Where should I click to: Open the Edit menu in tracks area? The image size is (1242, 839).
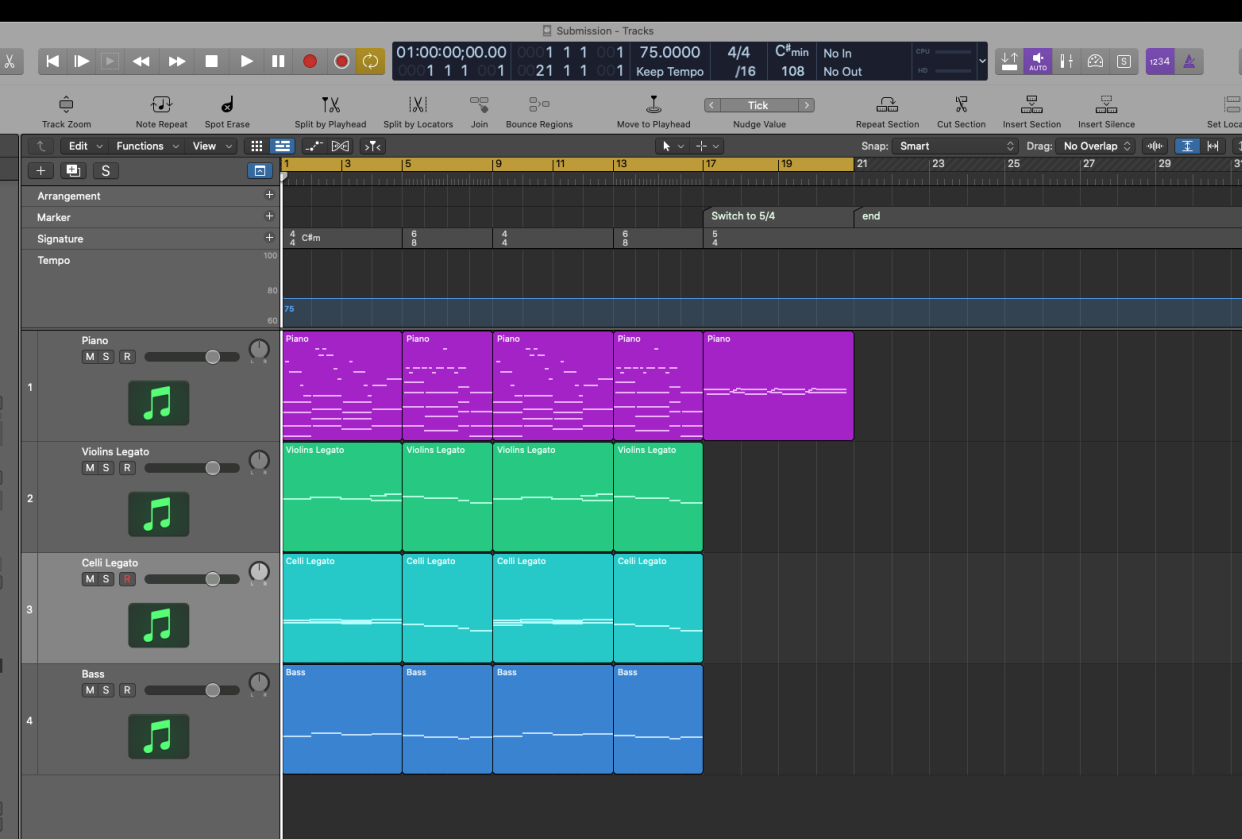point(82,146)
